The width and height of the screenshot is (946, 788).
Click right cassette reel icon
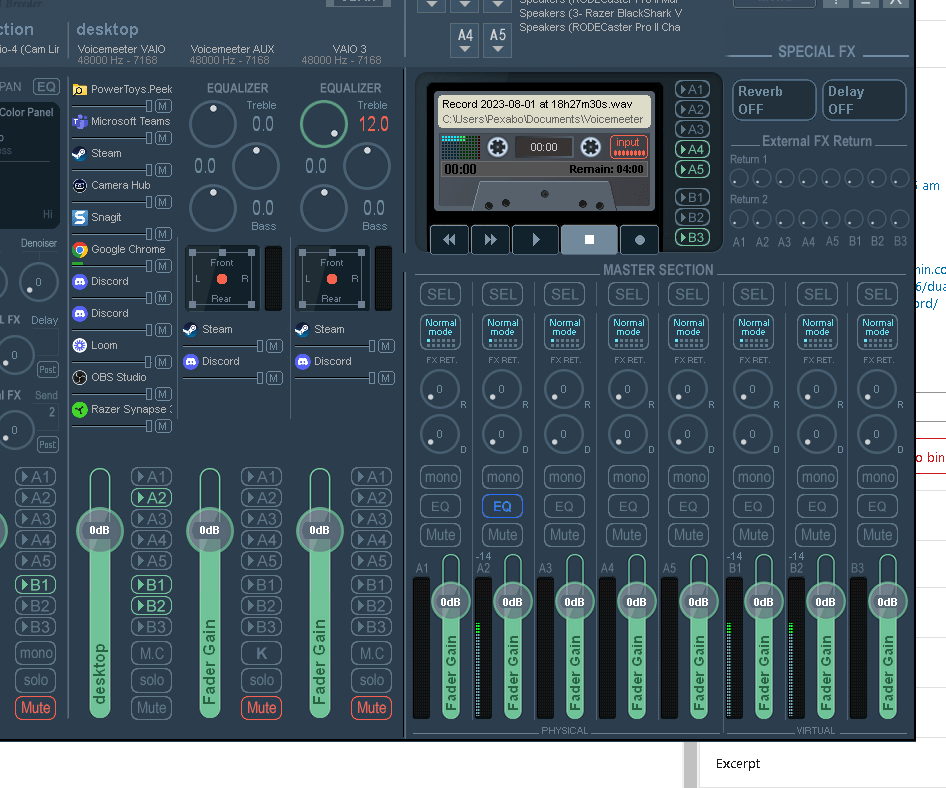pos(591,147)
